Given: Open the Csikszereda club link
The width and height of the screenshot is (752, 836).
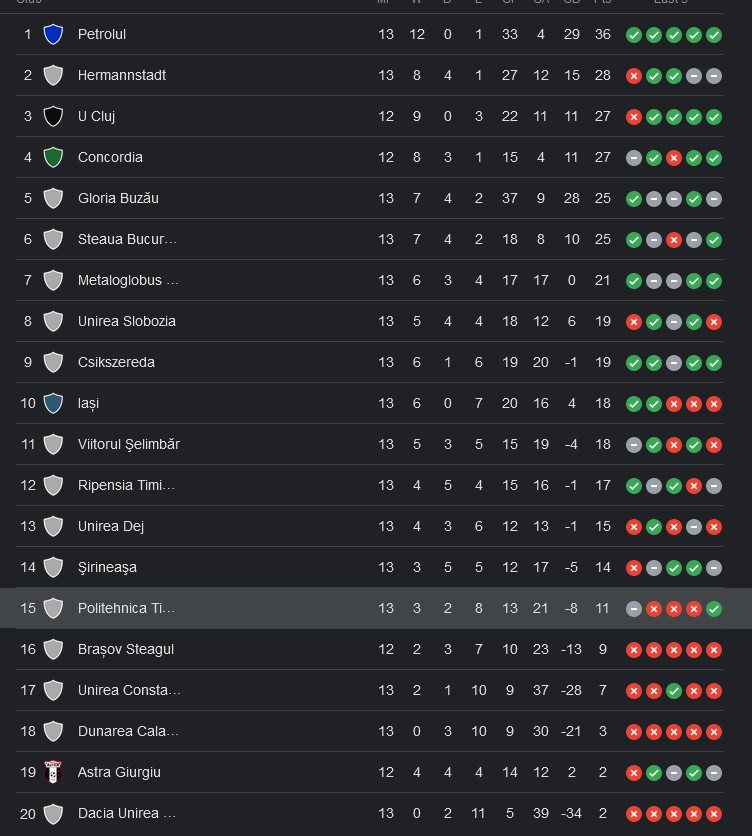Looking at the screenshot, I should [x=116, y=362].
